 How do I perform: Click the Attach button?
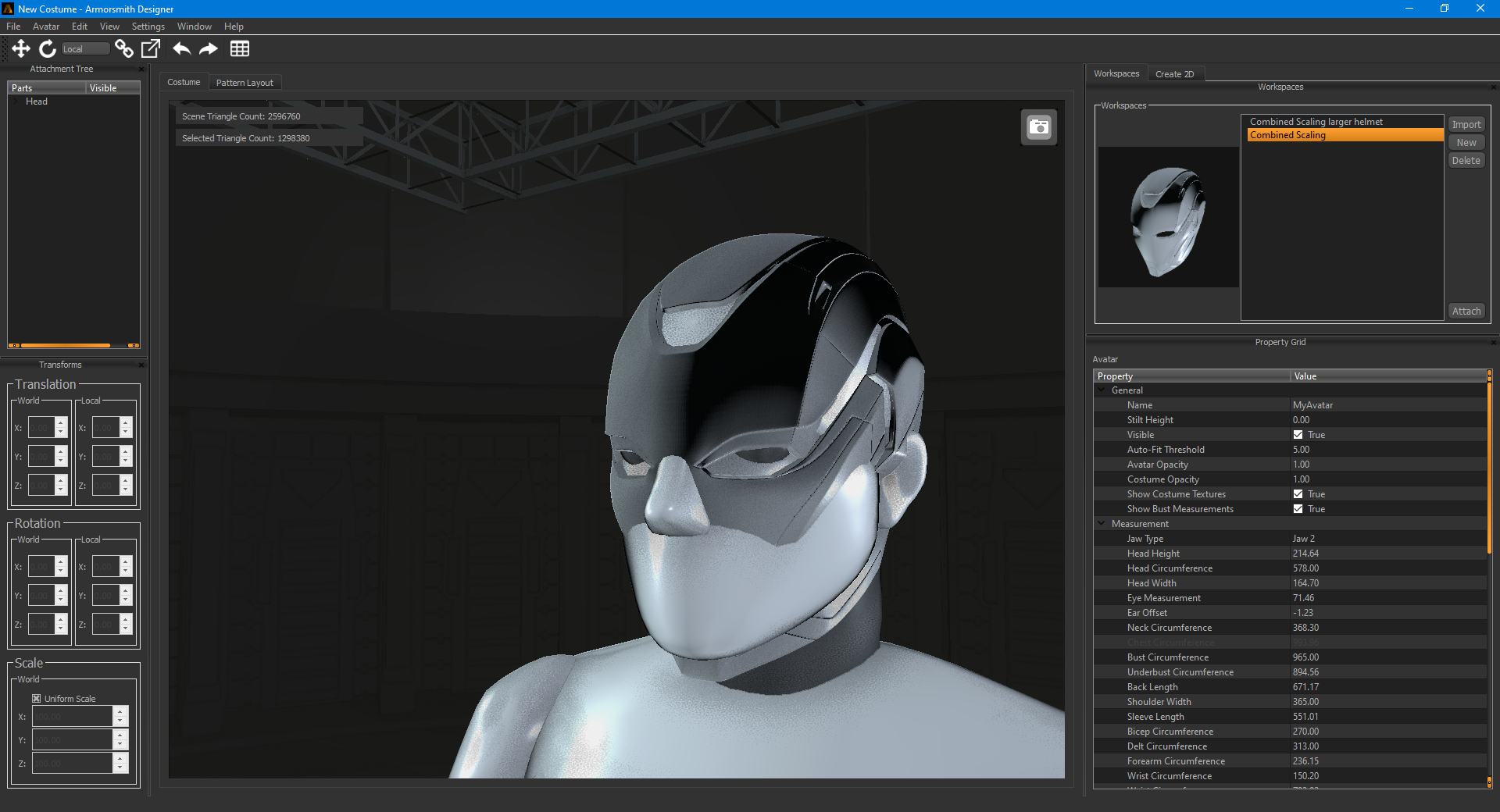pos(1466,311)
